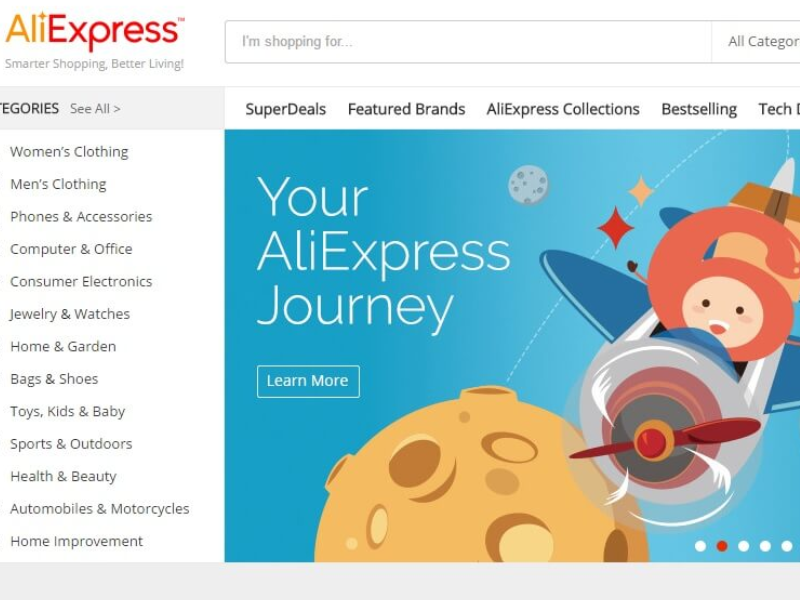The image size is (800, 600).
Task: Click the Learn More banner button
Action: coord(308,381)
